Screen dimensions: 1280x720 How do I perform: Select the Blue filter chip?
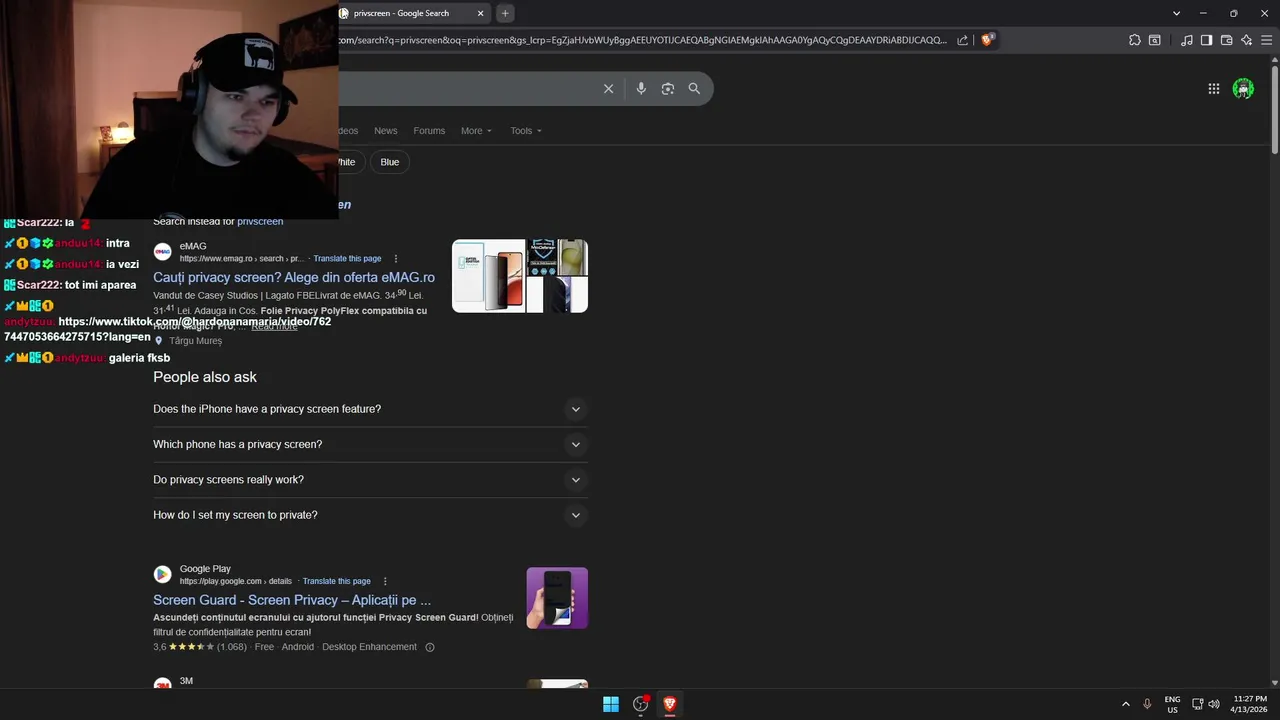(390, 162)
